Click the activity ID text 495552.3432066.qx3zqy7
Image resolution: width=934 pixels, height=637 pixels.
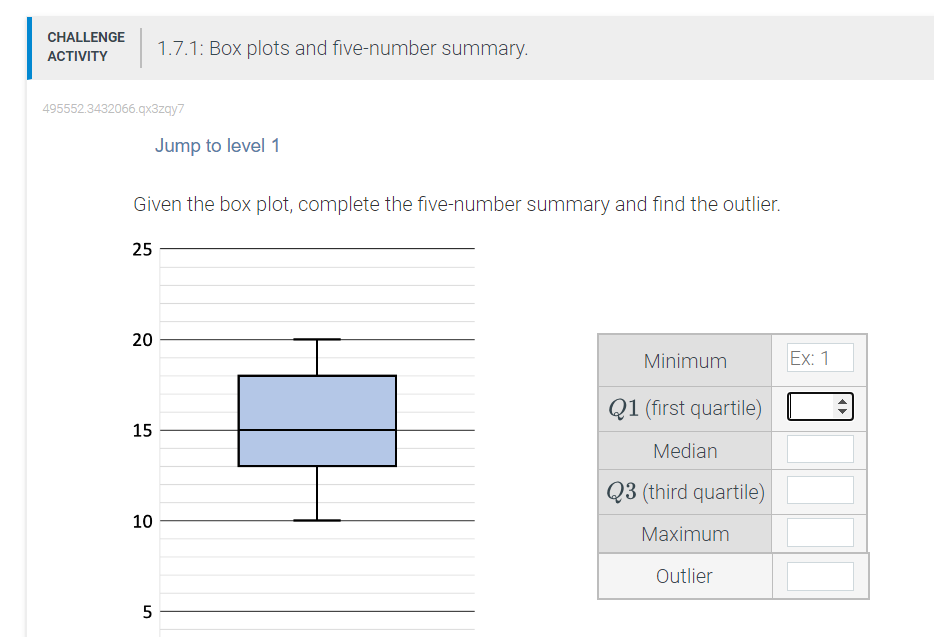113,108
